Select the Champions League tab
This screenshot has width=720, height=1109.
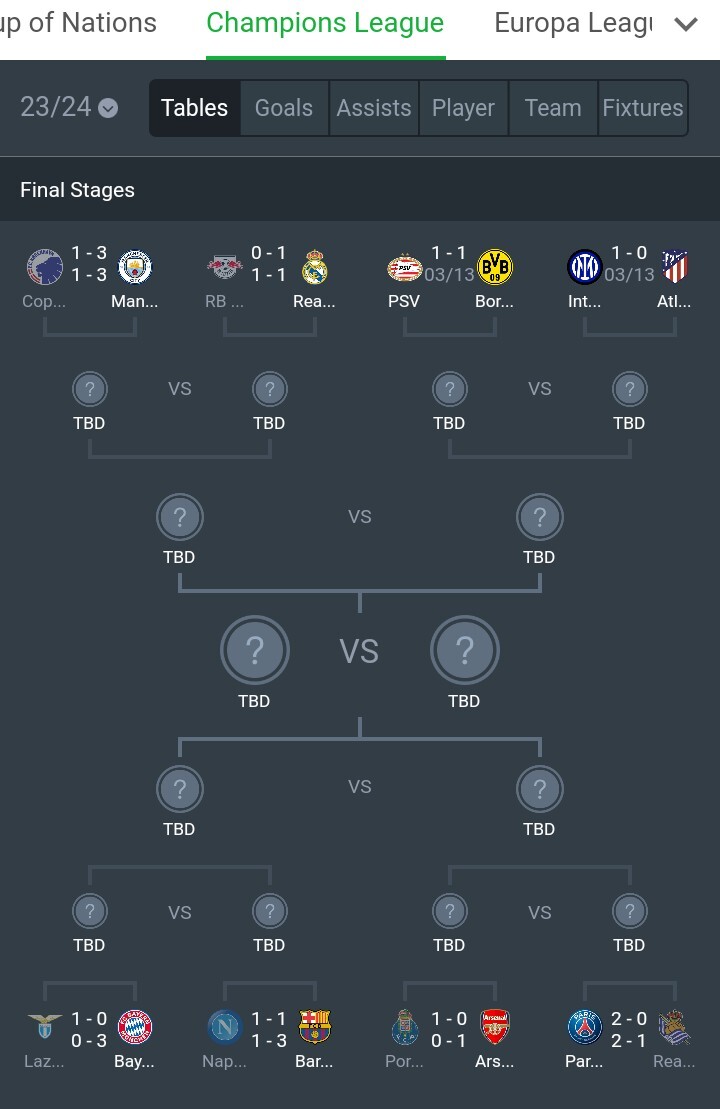point(325,23)
